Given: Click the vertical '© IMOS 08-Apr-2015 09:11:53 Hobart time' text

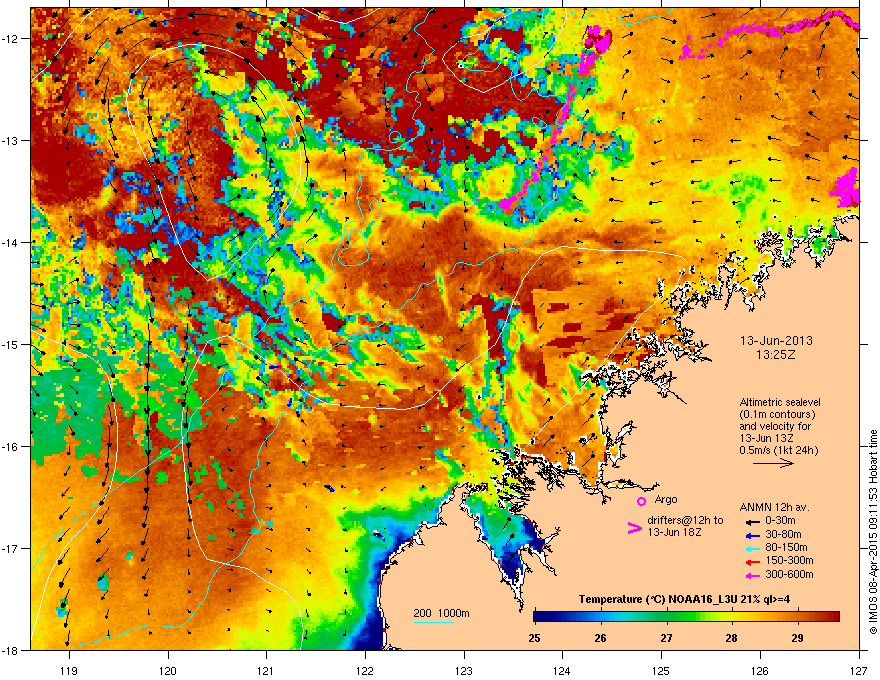Looking at the screenshot, I should coord(873,532).
